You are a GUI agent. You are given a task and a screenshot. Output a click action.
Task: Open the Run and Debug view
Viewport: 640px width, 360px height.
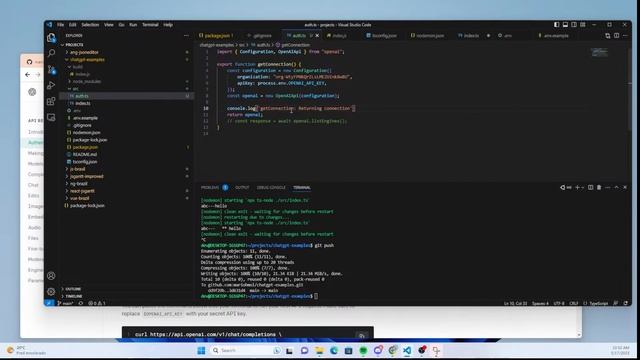point(51,85)
